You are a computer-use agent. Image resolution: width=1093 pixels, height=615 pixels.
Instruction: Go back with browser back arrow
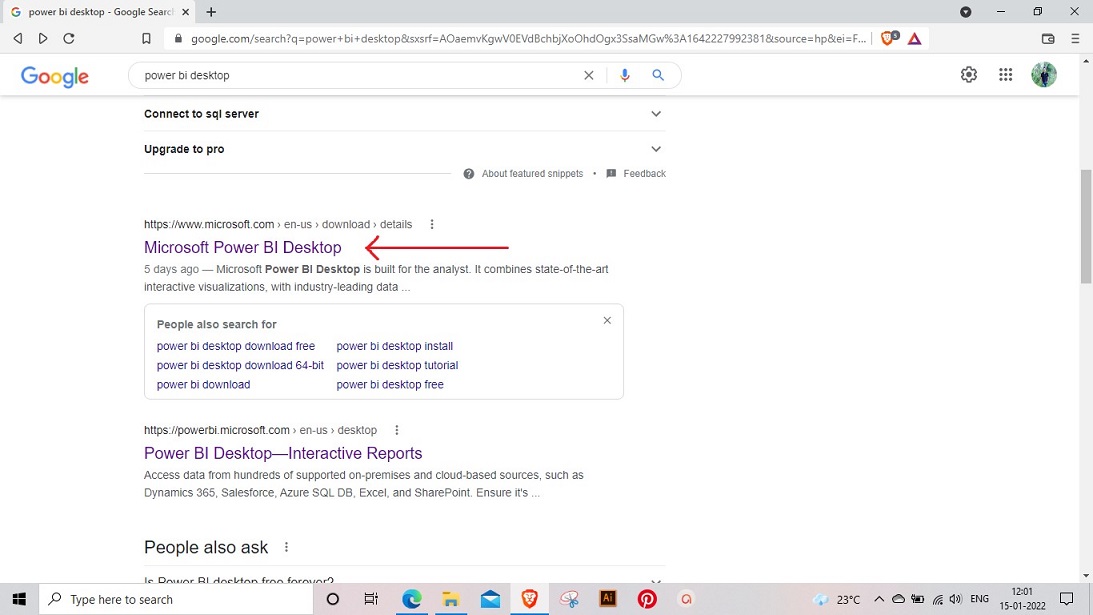point(18,38)
